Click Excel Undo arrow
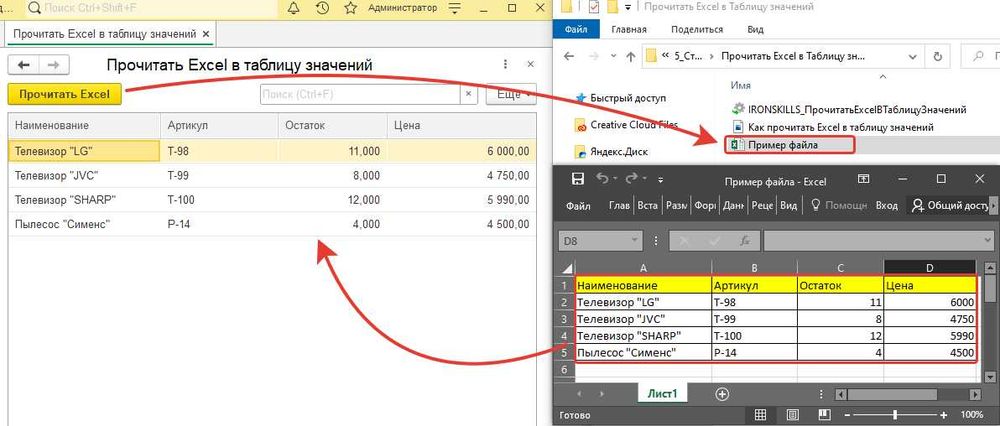Viewport: 1000px width, 426px height. pyautogui.click(x=602, y=179)
